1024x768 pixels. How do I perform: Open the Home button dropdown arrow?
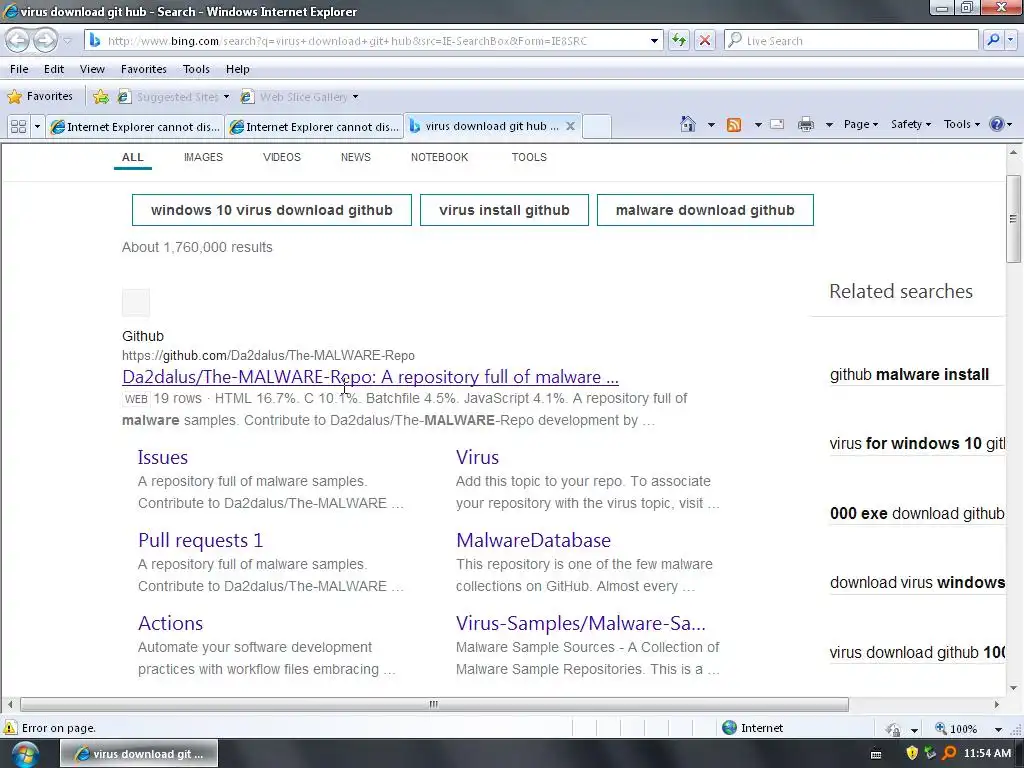pyautogui.click(x=711, y=124)
